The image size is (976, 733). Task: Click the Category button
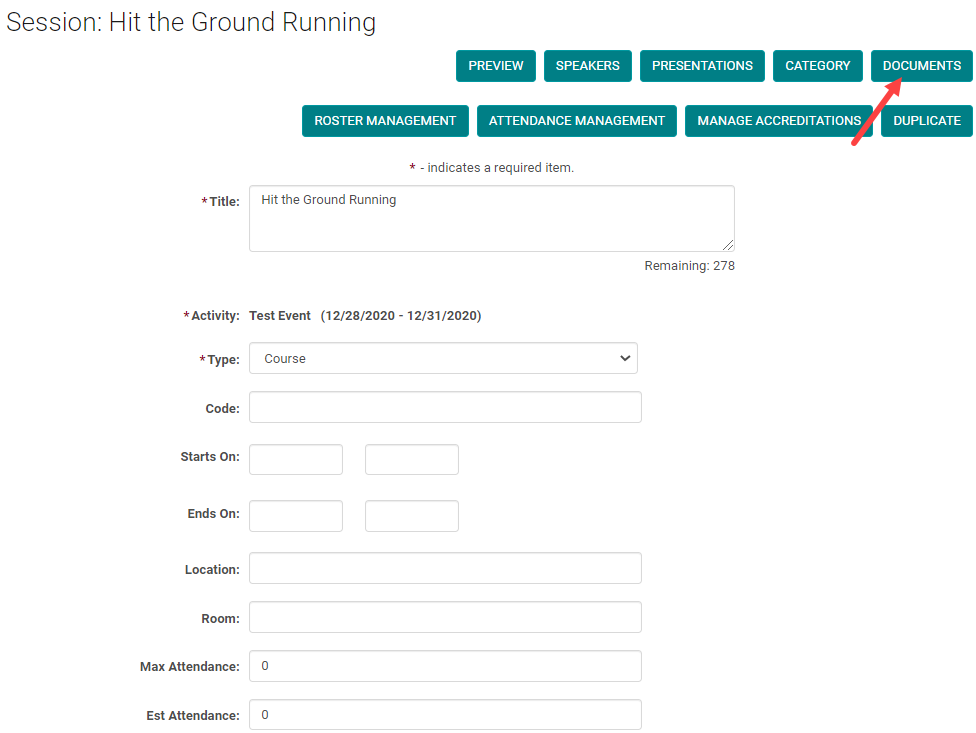click(817, 66)
